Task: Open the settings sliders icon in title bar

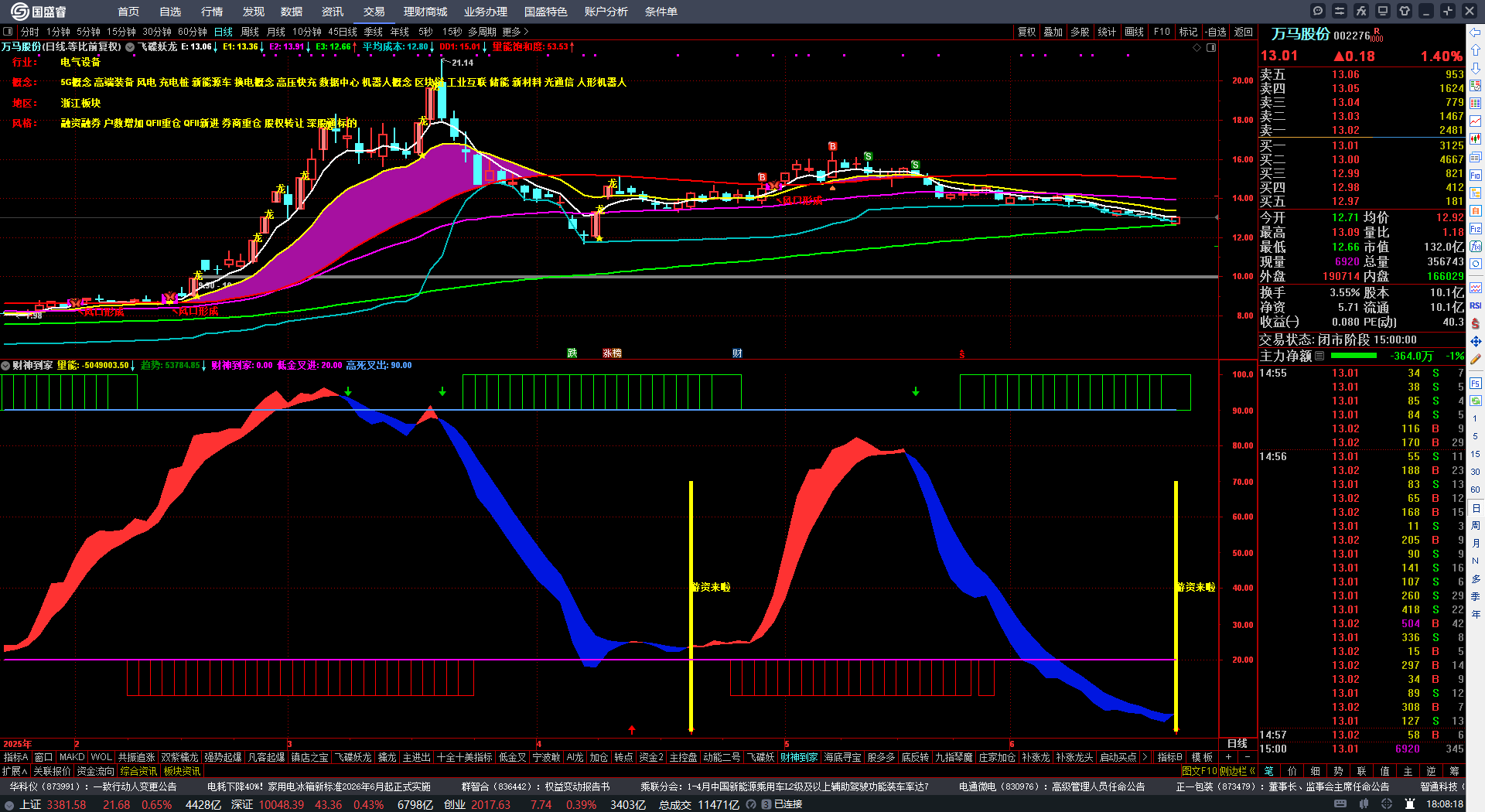Action: tap(1340, 11)
